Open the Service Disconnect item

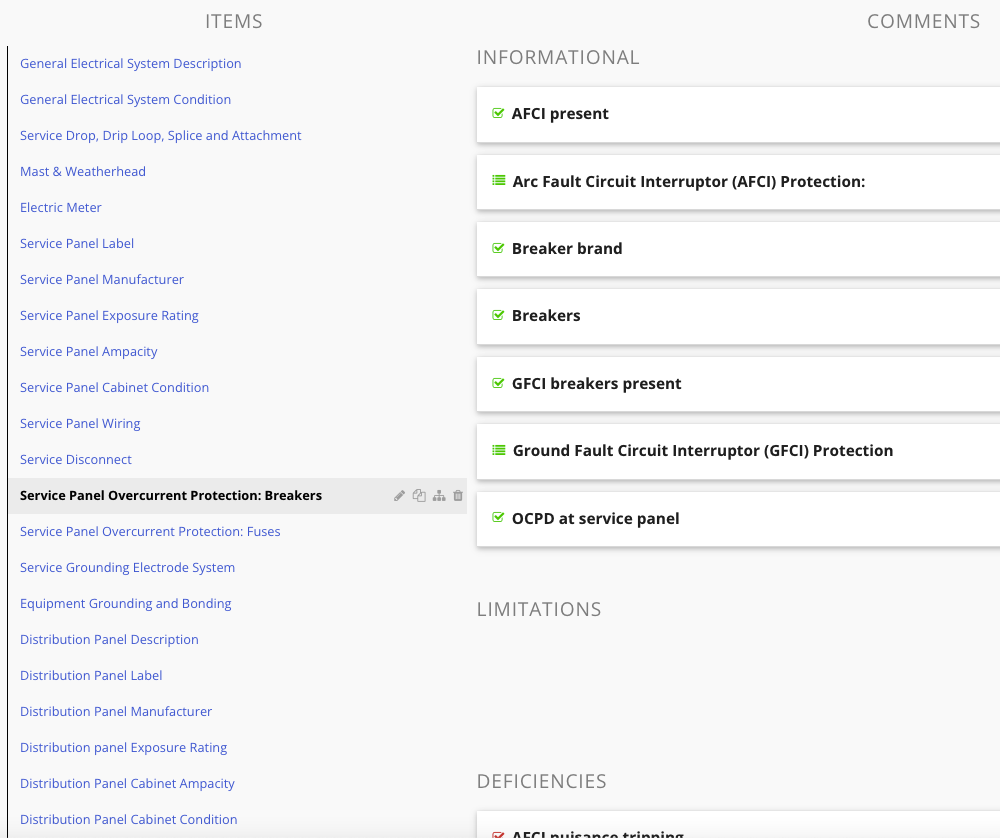(75, 460)
